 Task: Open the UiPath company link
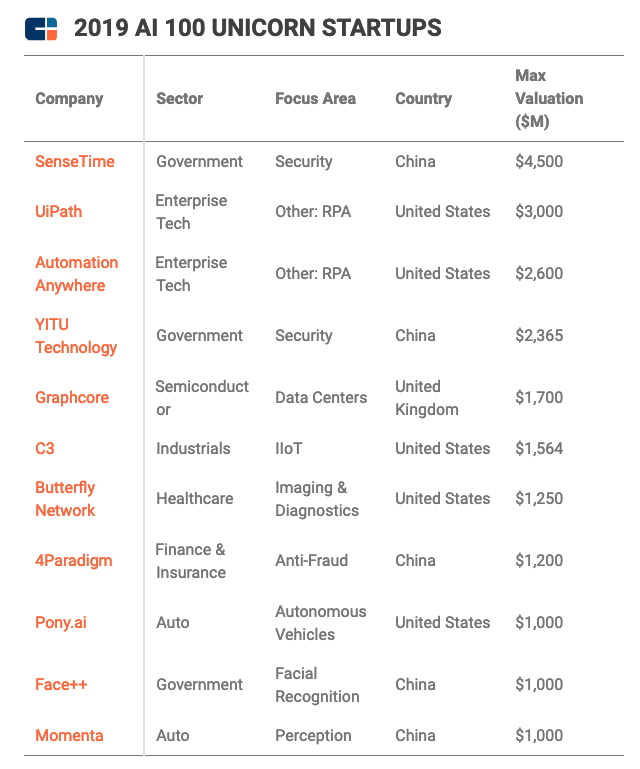[59, 211]
